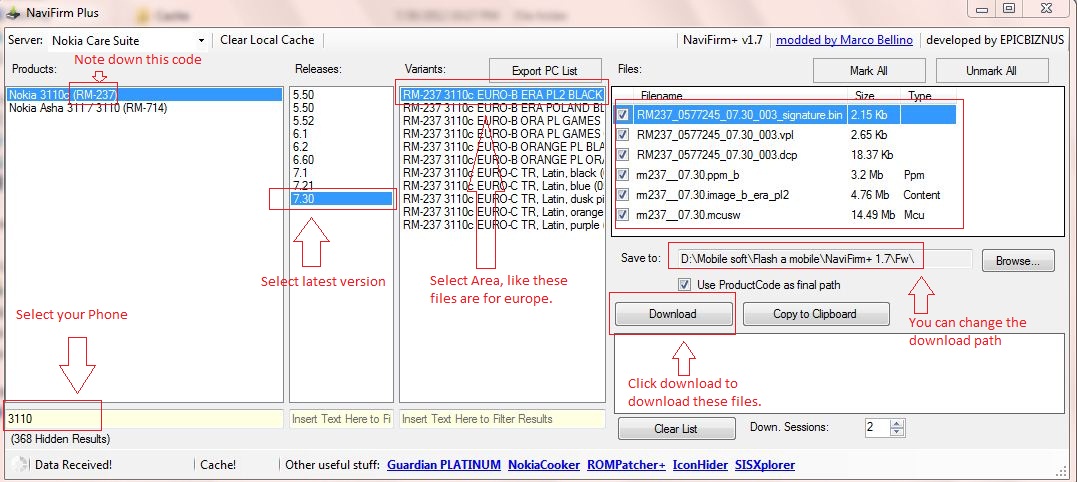This screenshot has height=482, width=1077.
Task: Toggle Use ProductCode as final path
Action: (x=684, y=284)
